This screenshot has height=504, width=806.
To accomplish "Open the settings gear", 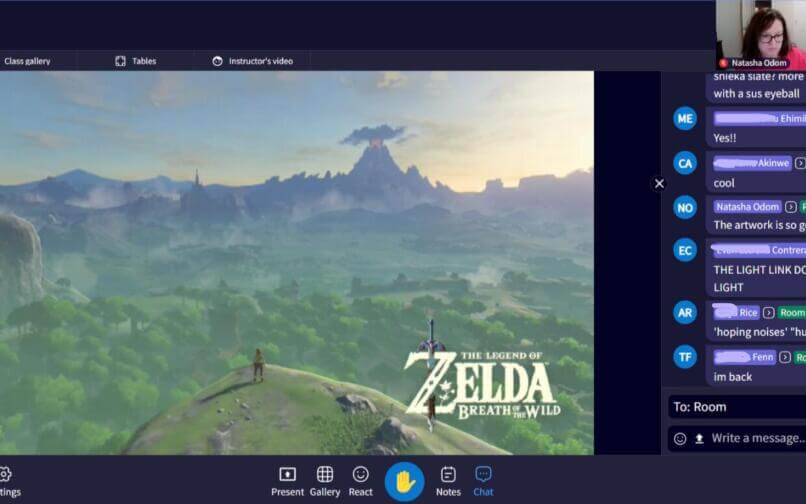I will point(5,474).
